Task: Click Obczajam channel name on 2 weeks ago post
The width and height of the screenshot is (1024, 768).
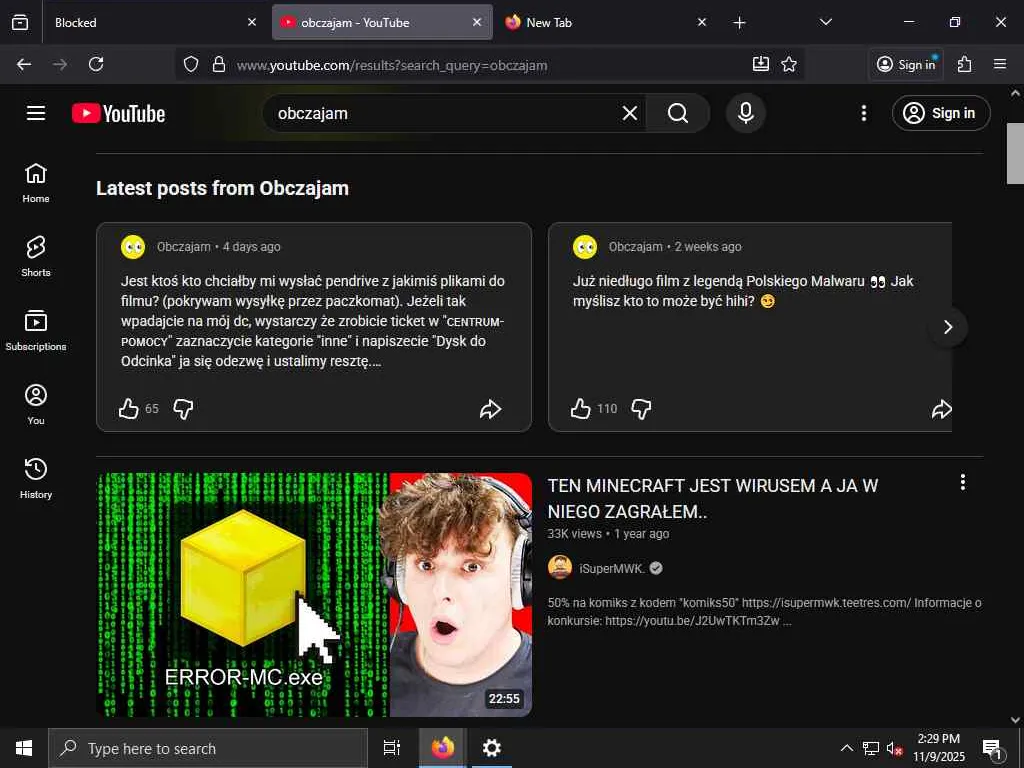Action: click(635, 247)
